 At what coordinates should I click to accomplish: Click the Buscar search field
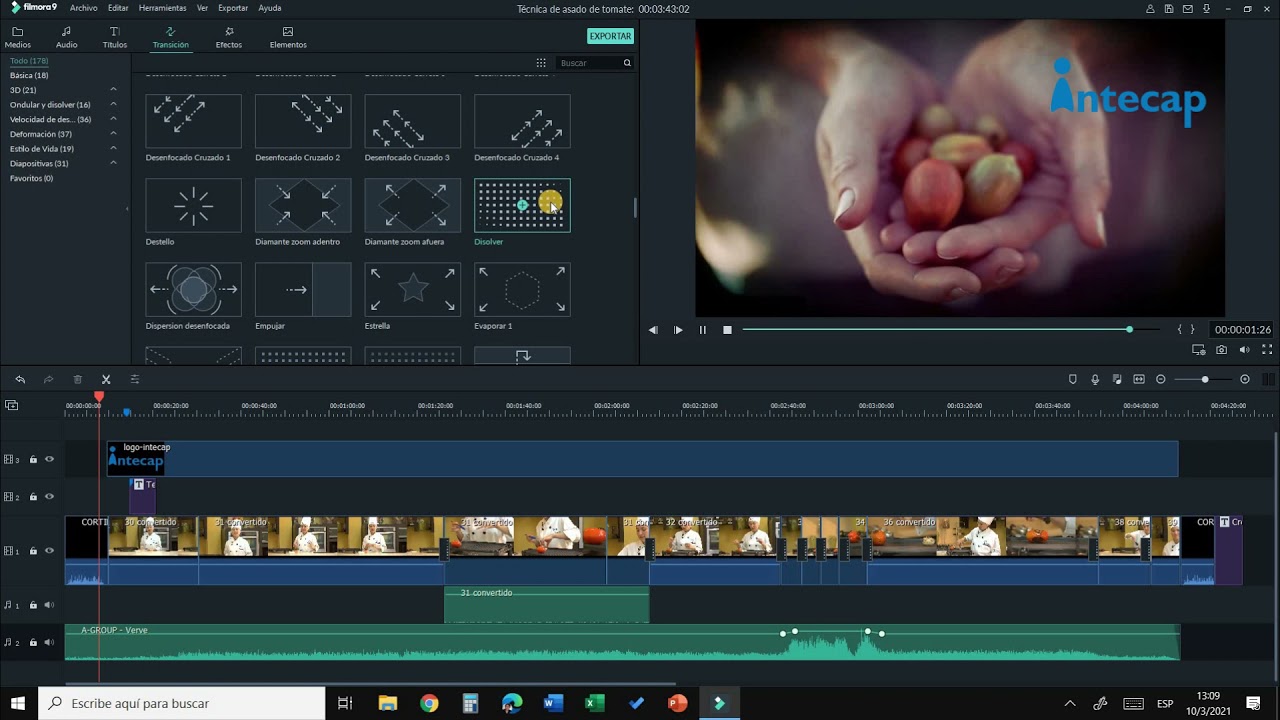pyautogui.click(x=589, y=63)
